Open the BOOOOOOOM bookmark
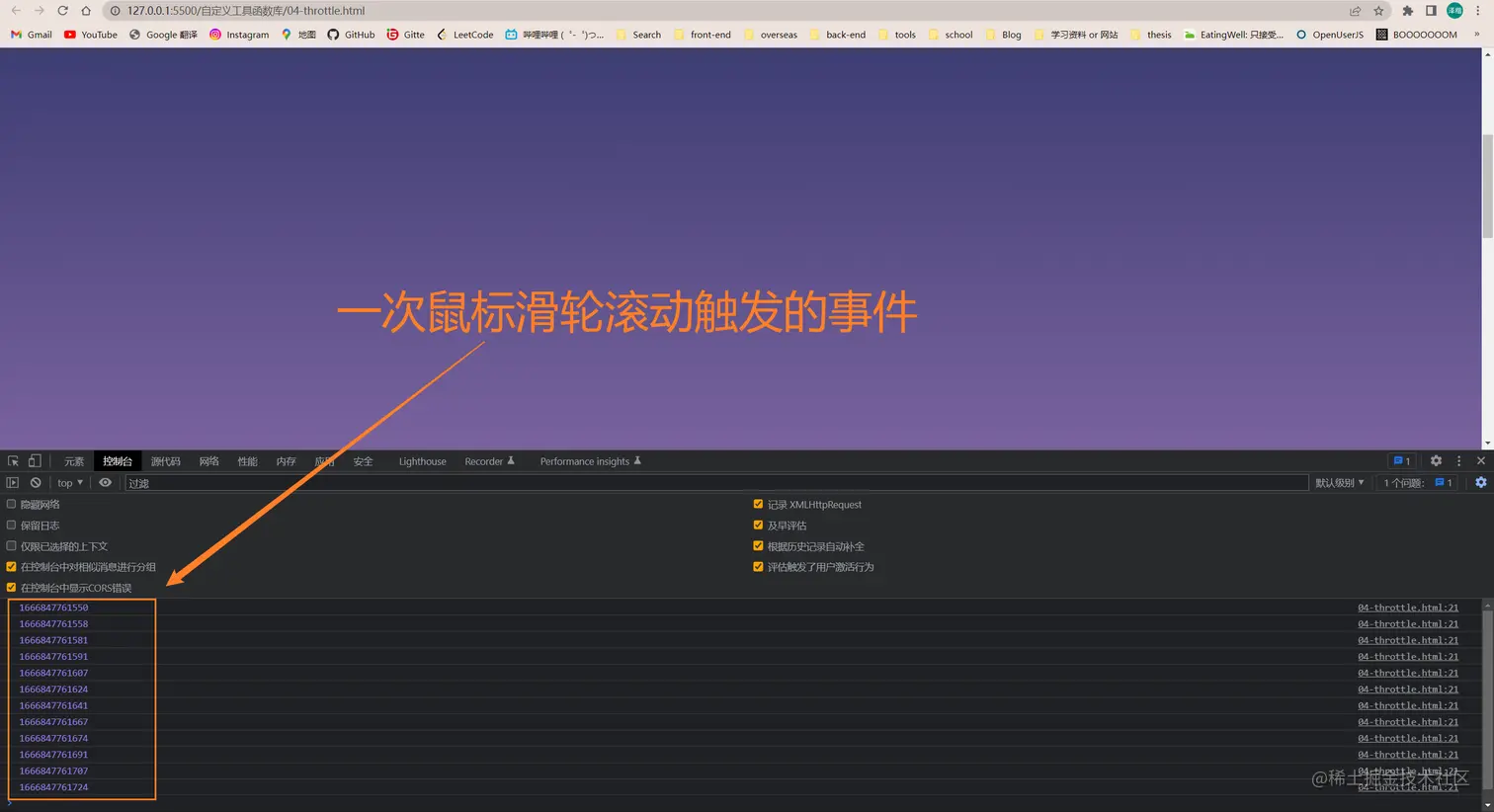The width and height of the screenshot is (1494, 812). (x=1416, y=35)
